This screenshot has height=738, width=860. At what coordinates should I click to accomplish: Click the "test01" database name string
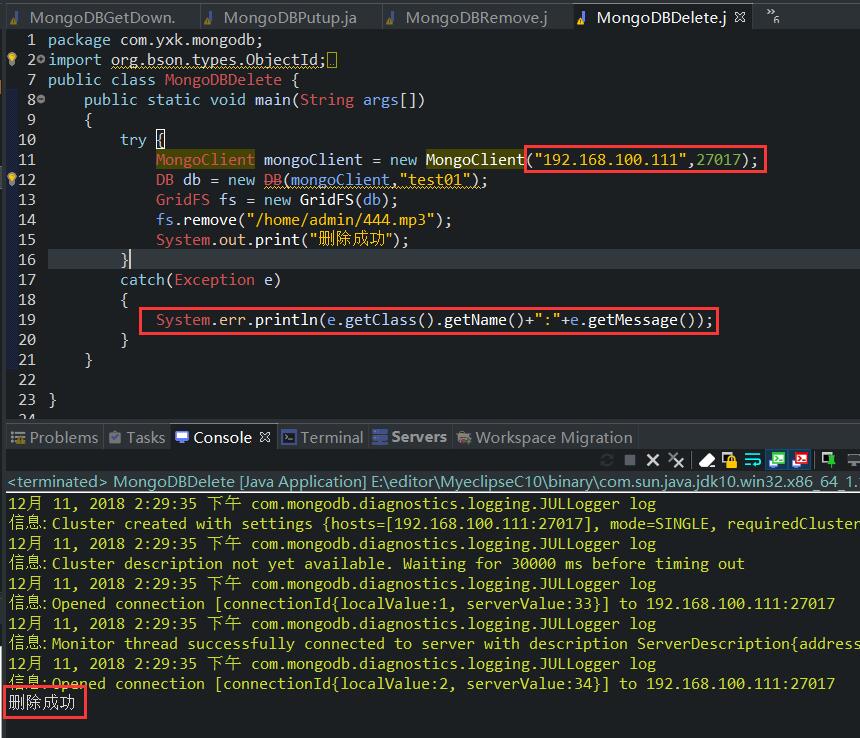click(x=434, y=179)
